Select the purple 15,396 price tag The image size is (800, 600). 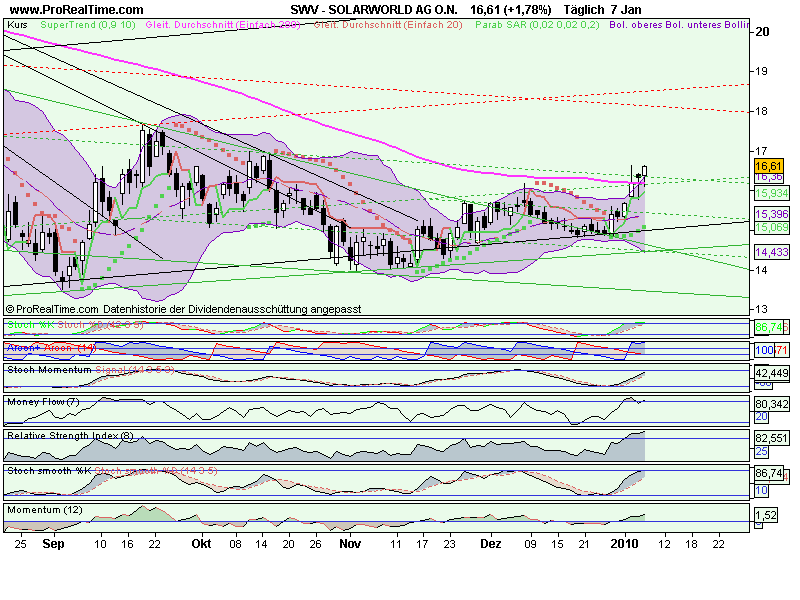coord(771,214)
